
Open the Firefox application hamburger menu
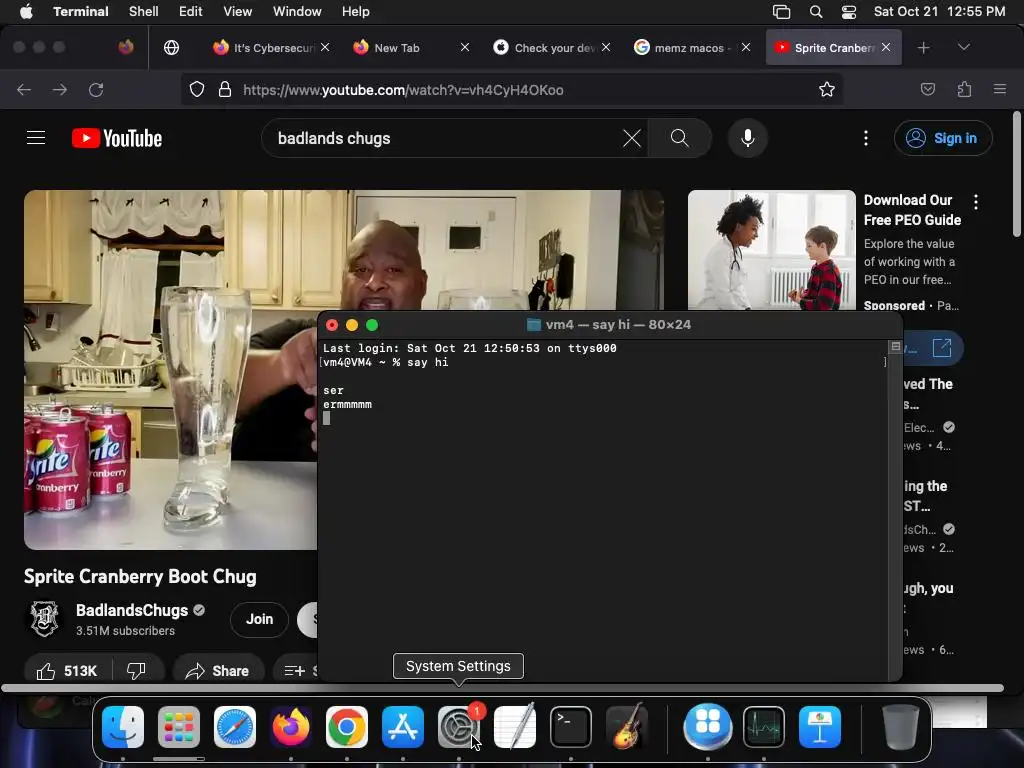1000,89
